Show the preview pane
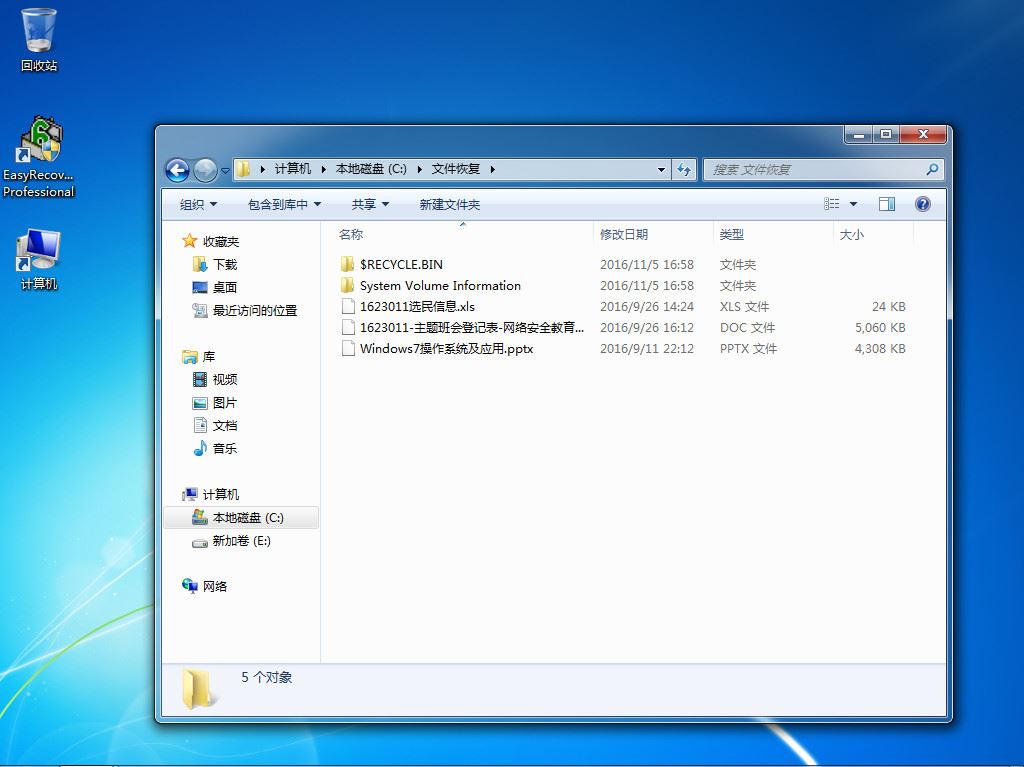 click(x=887, y=204)
